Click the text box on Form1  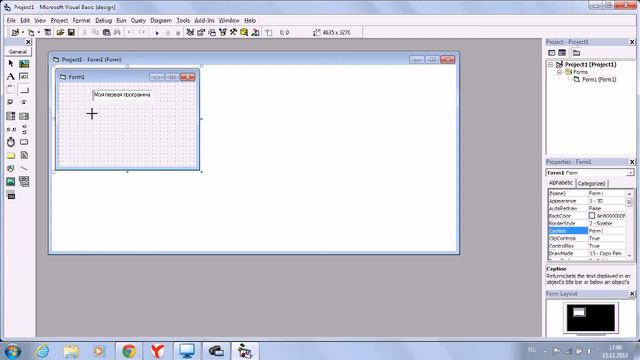tap(122, 95)
